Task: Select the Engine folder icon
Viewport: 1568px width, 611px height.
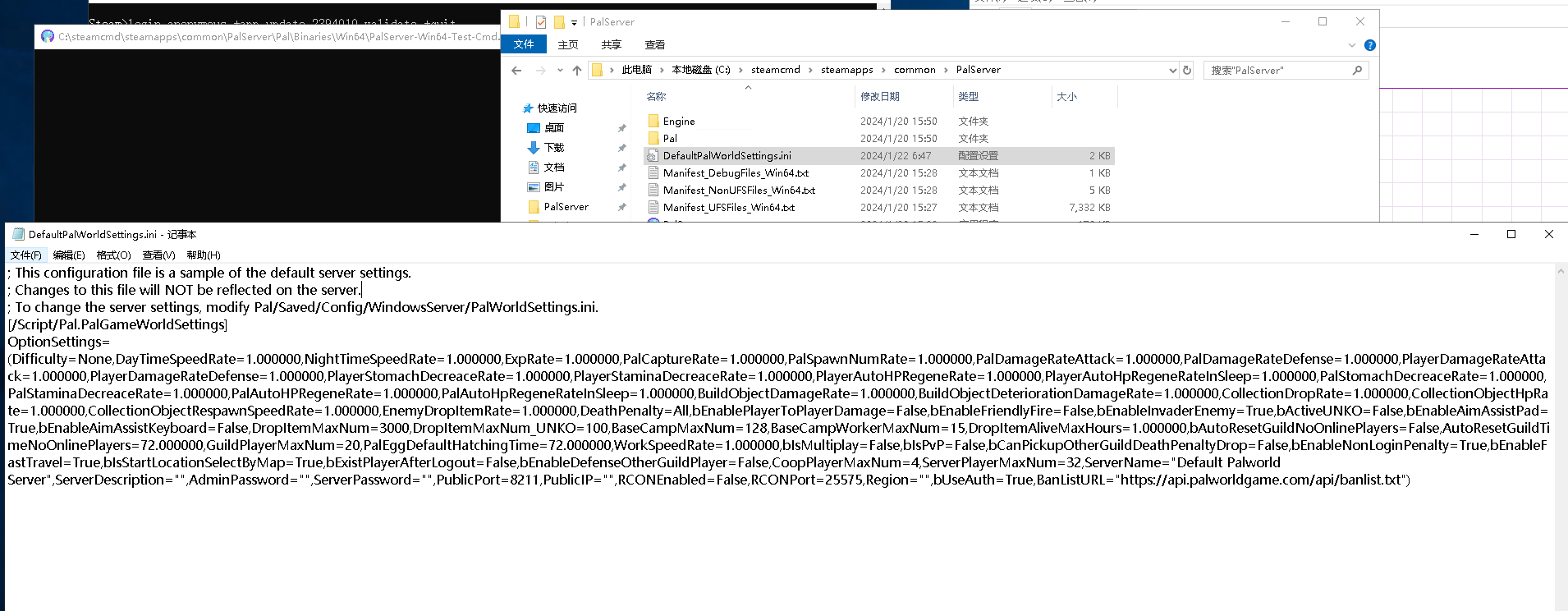Action: tap(653, 122)
